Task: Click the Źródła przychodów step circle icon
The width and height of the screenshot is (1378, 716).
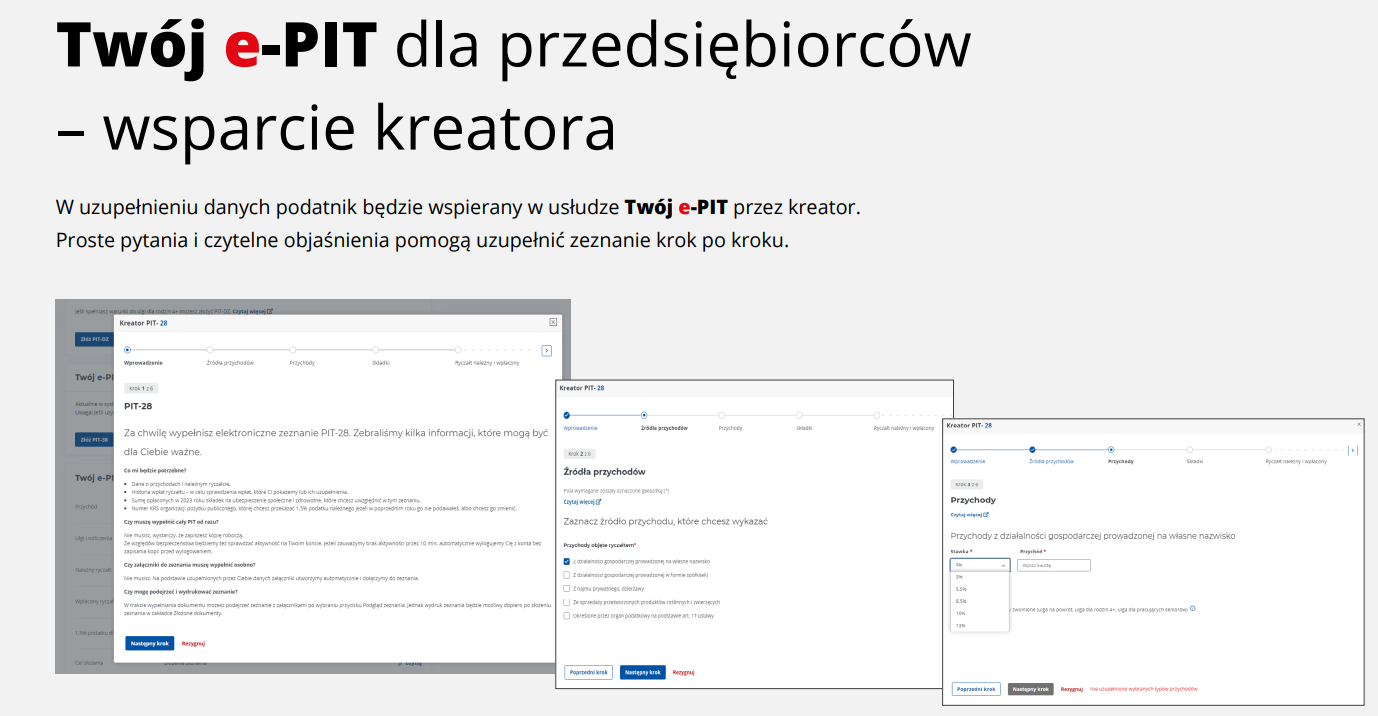Action: tap(644, 413)
